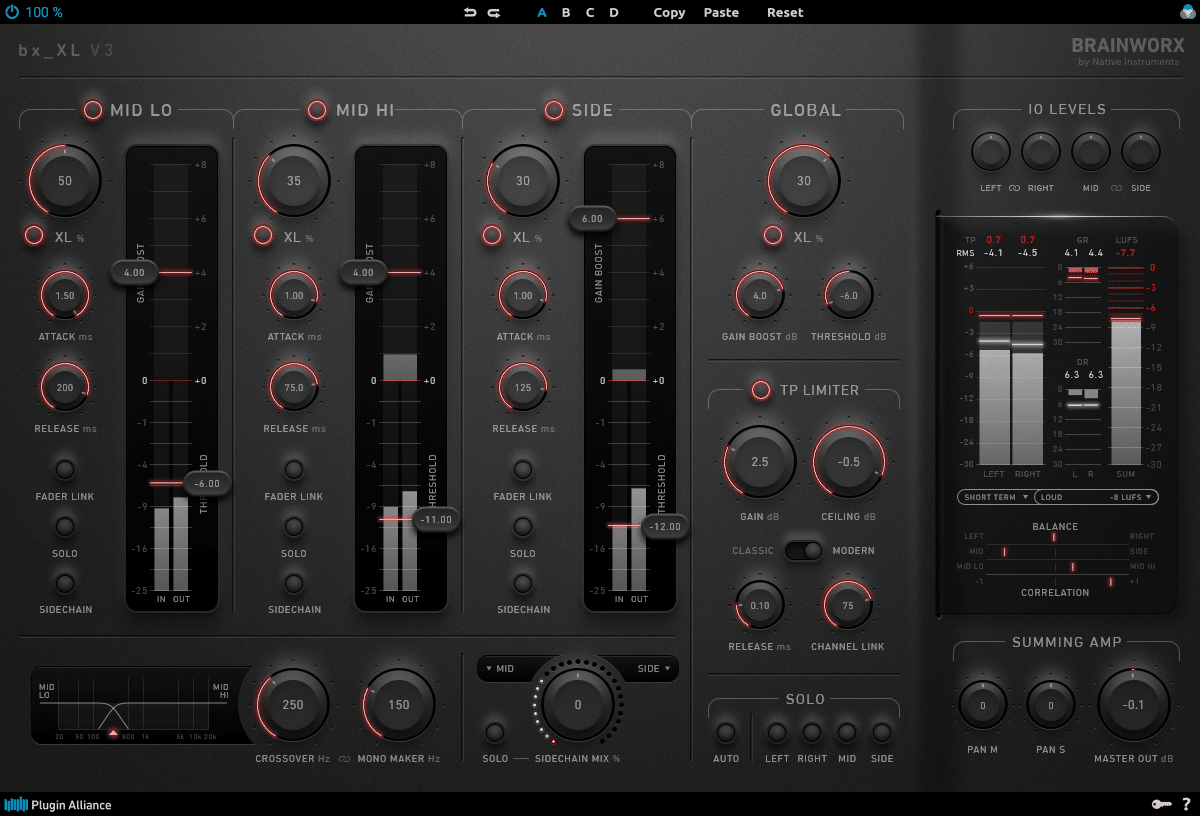
Task: Enable the Auto solo button
Action: pos(726,732)
